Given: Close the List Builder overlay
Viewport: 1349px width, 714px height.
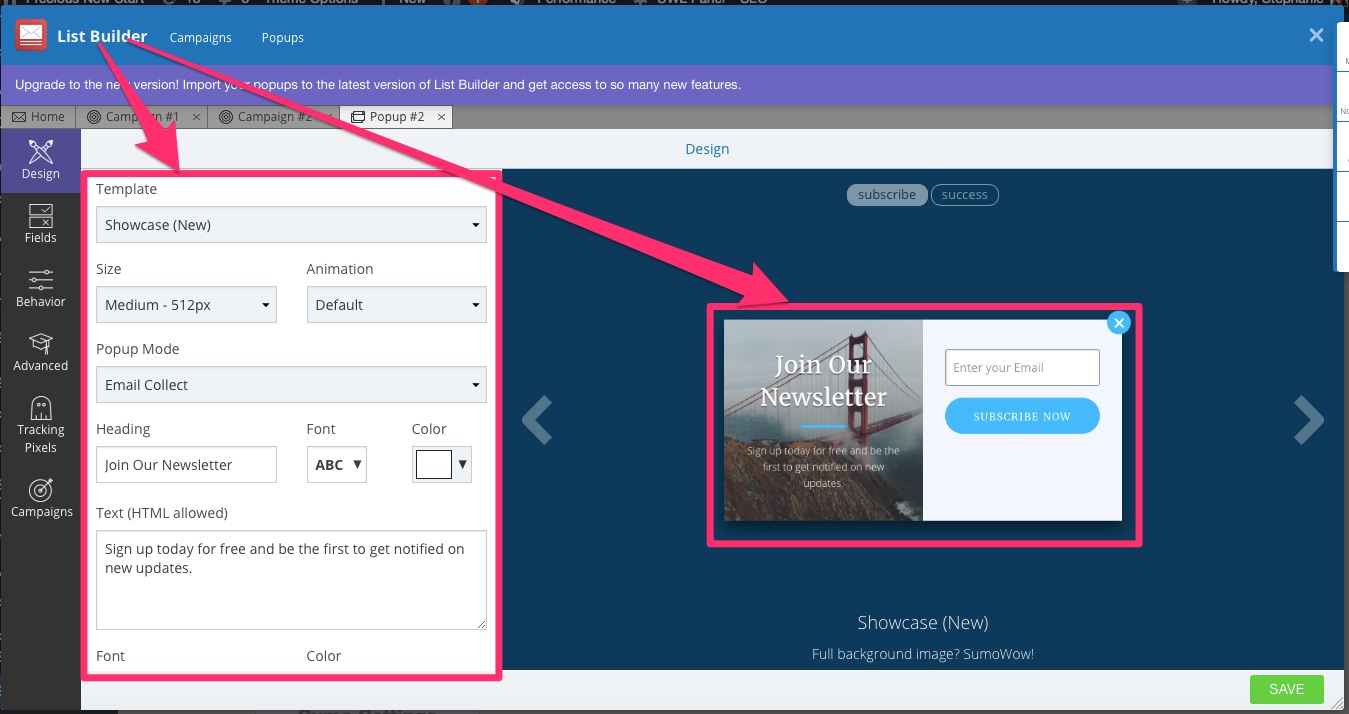Looking at the screenshot, I should 1316,35.
